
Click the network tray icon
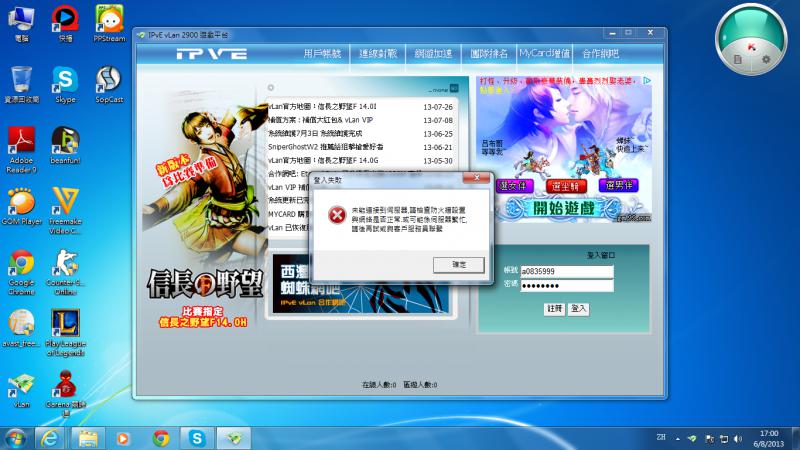tap(724, 439)
